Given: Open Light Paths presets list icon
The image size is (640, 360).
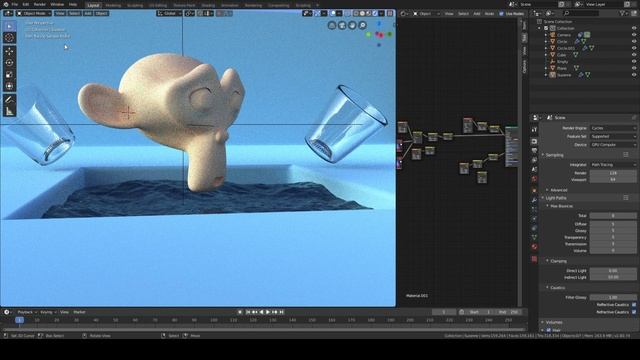Looking at the screenshot, I should click(626, 198).
